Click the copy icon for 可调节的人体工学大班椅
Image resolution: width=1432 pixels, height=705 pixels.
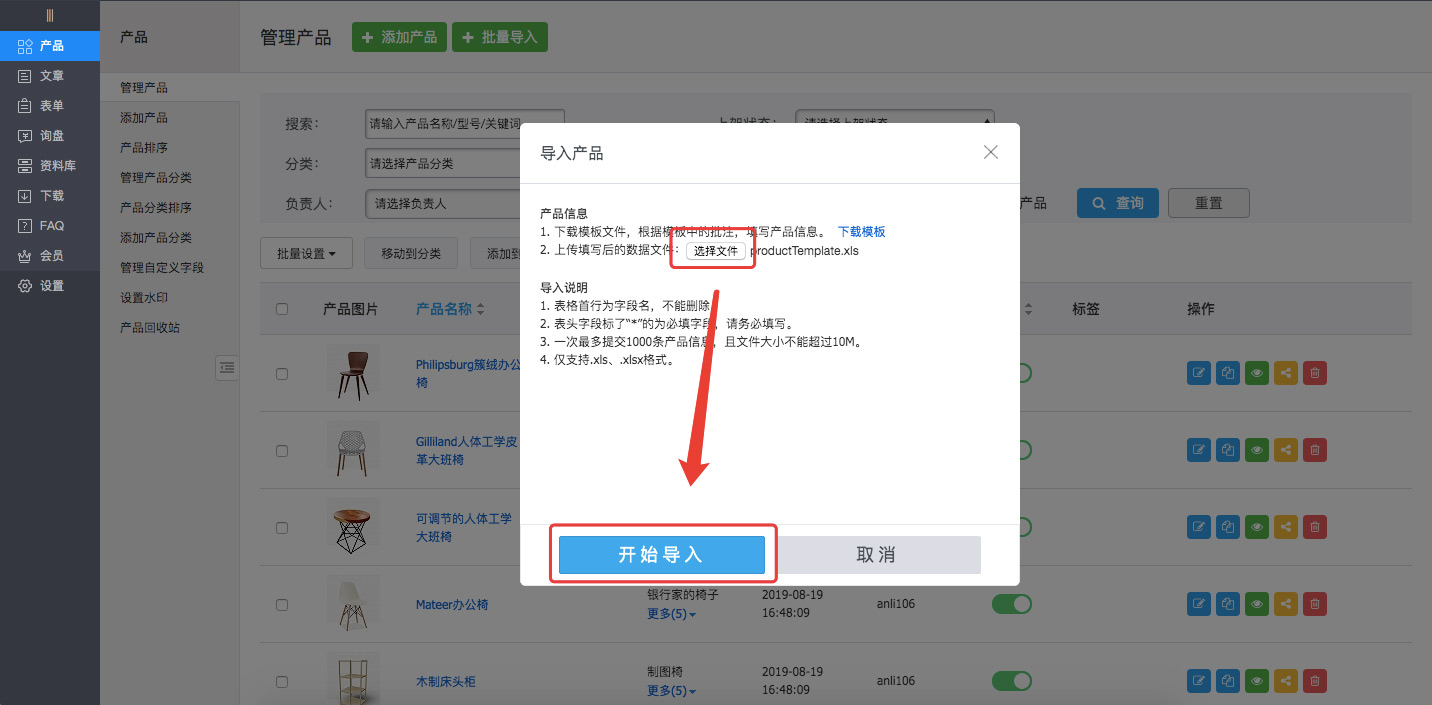point(1227,527)
